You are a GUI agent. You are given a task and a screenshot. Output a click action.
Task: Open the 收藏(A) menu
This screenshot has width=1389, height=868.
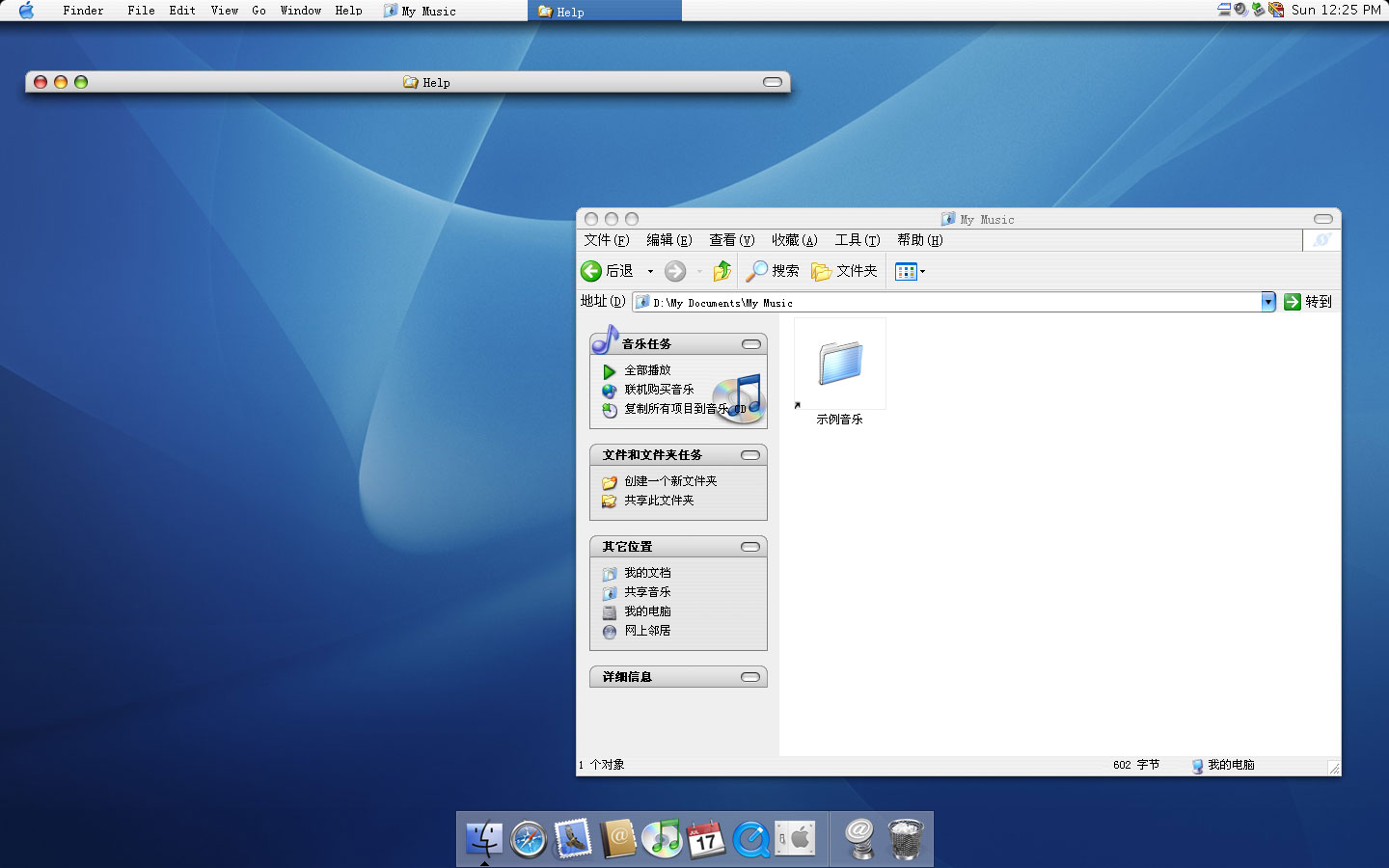pos(794,240)
